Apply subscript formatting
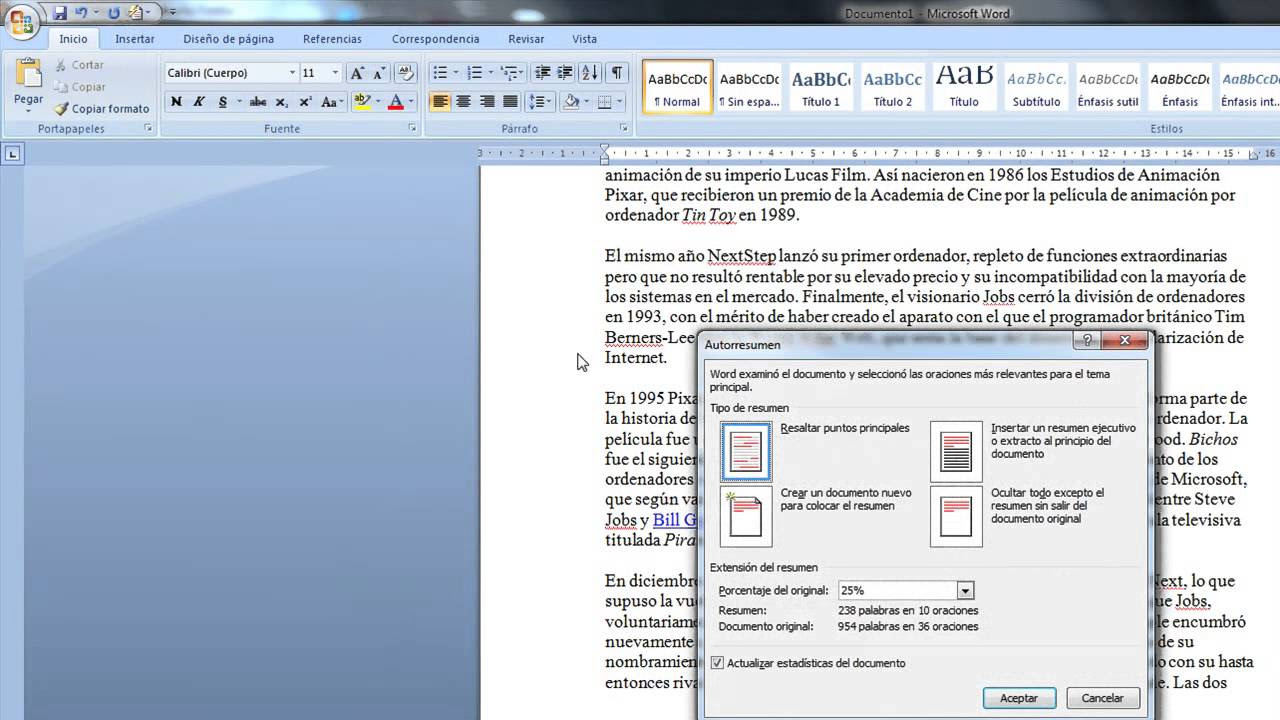Viewport: 1280px width, 720px height. (282, 101)
